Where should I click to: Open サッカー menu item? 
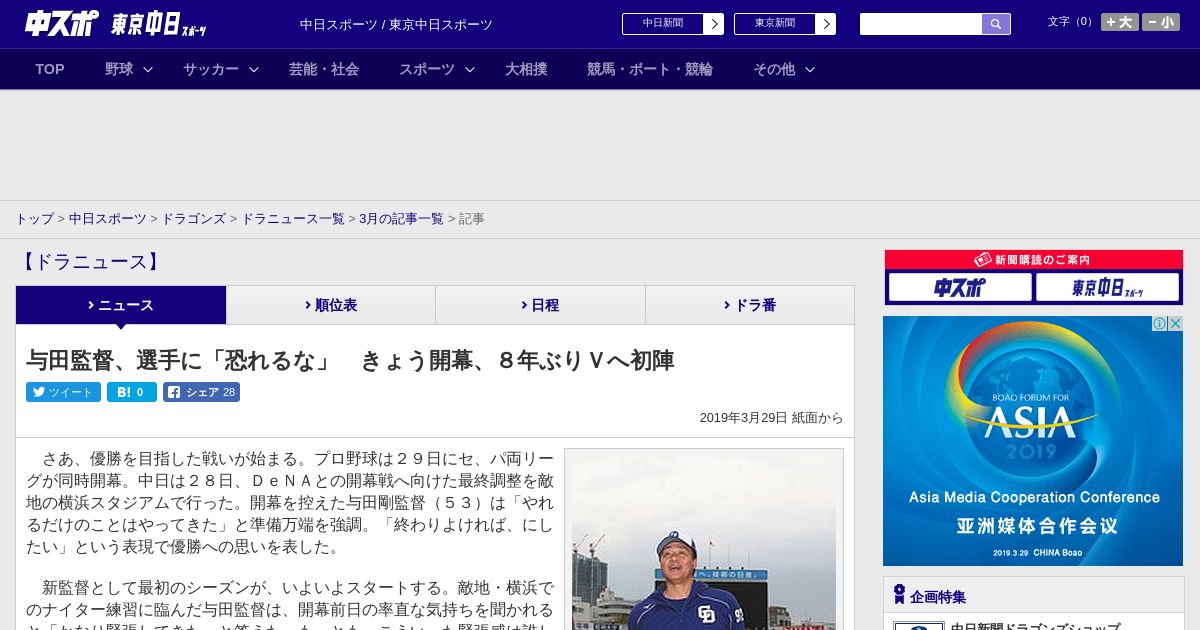click(x=211, y=69)
